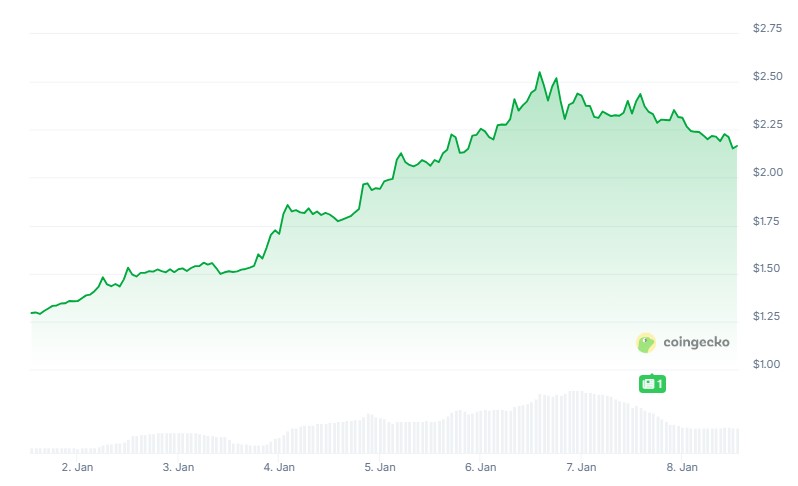
Task: Click the 6. Jan date label
Action: 480,467
